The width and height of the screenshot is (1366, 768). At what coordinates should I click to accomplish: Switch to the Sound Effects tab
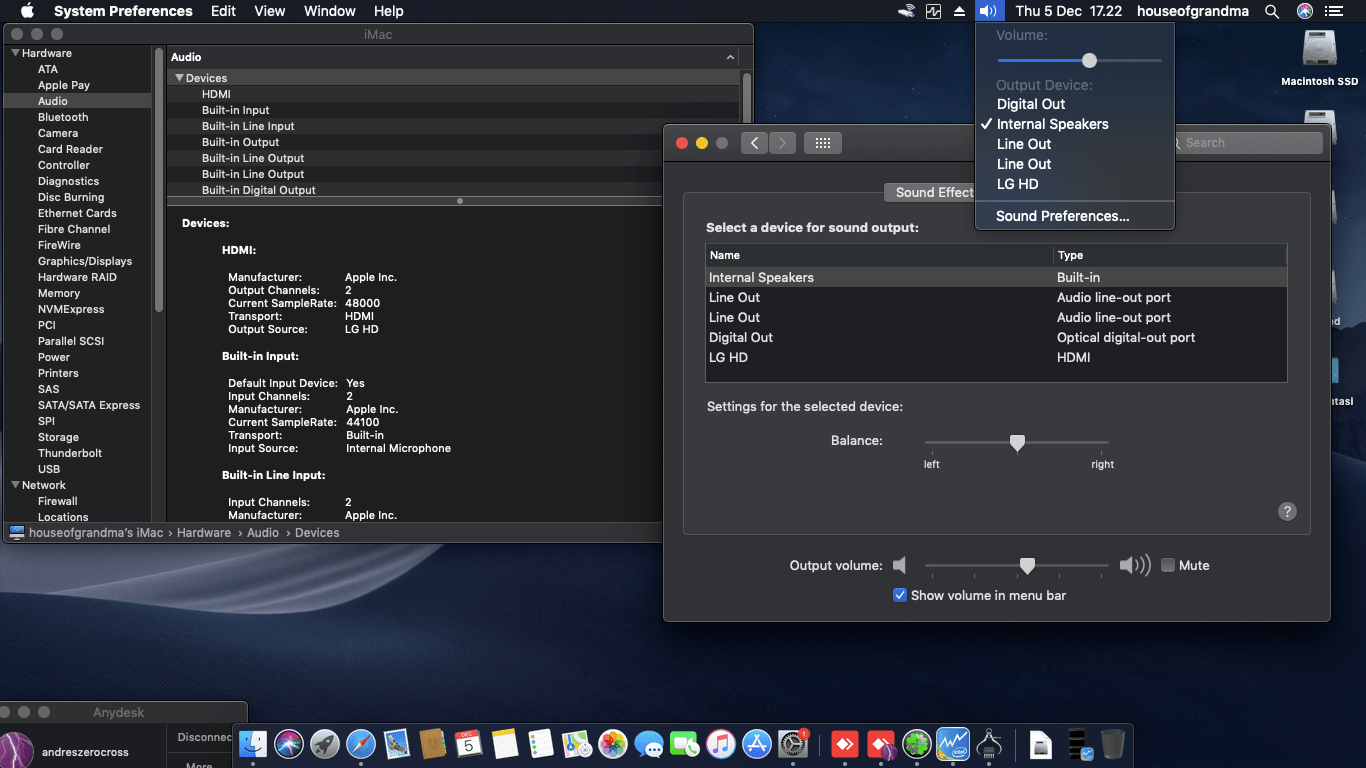pos(928,192)
